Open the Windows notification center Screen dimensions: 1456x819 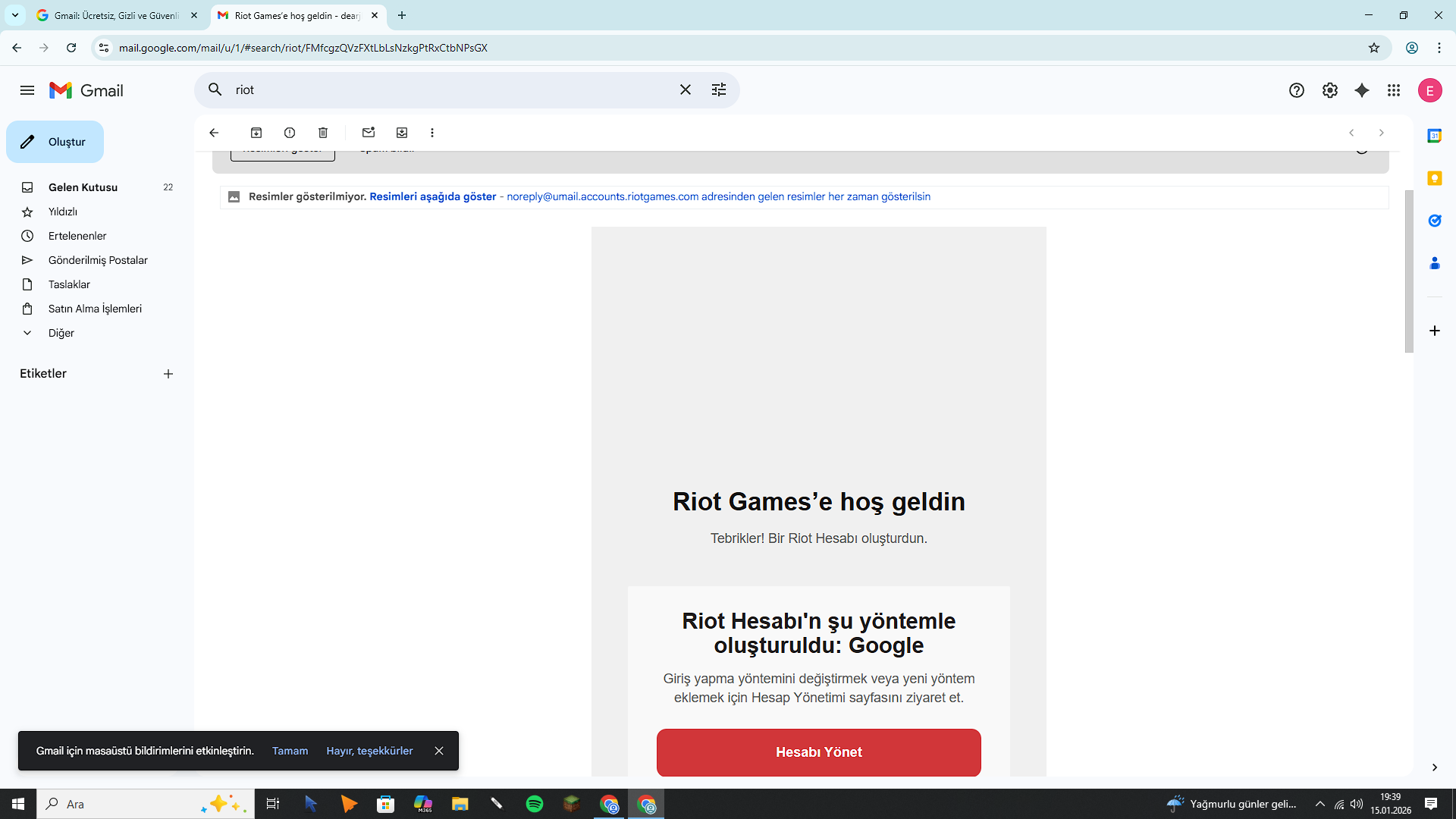pos(1431,804)
